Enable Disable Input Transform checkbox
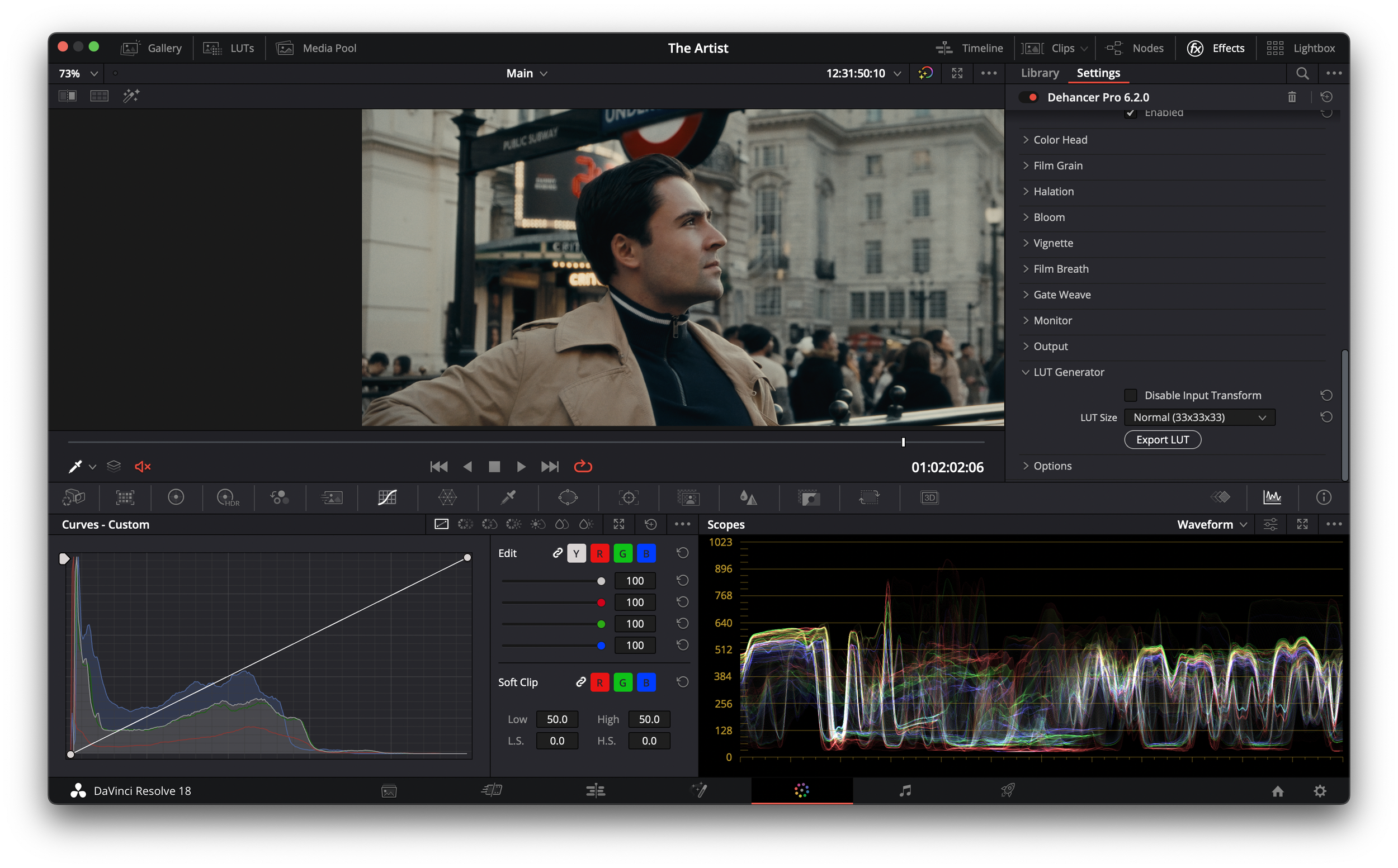This screenshot has height=868, width=1398. [1130, 396]
